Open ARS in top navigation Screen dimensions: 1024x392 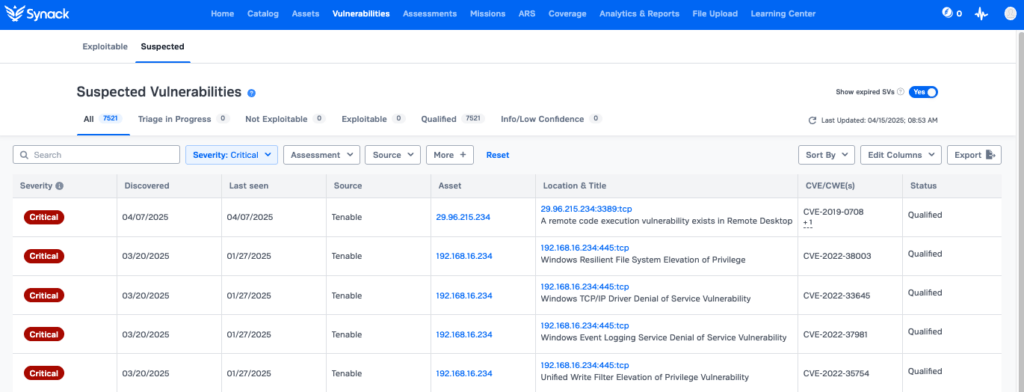pyautogui.click(x=527, y=14)
